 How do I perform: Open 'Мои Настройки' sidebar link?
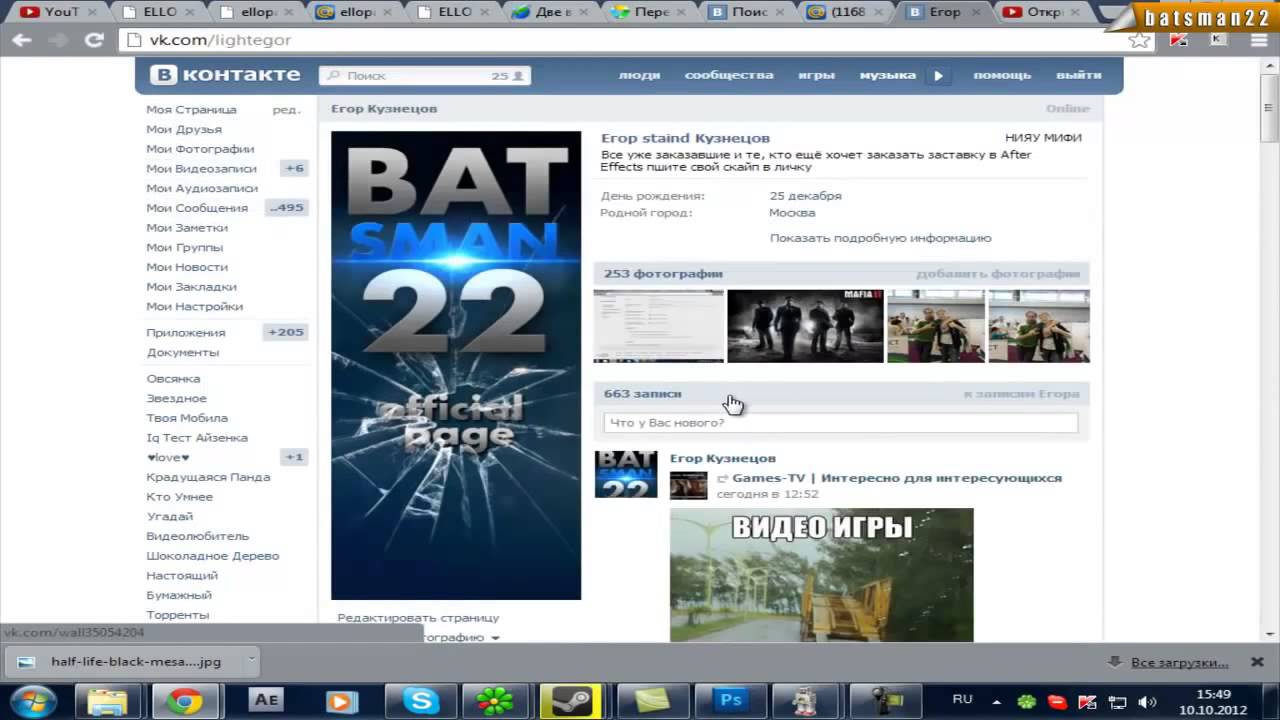(x=194, y=306)
